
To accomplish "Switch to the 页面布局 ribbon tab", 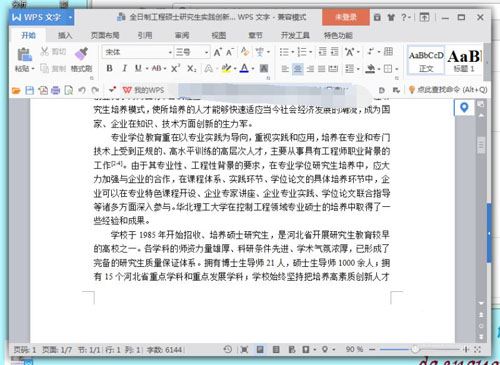I will [105, 35].
